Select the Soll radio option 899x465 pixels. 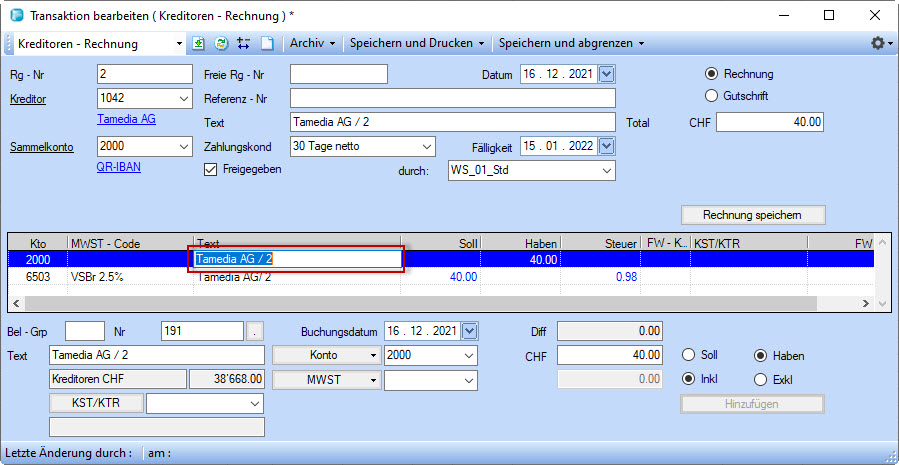click(x=688, y=356)
